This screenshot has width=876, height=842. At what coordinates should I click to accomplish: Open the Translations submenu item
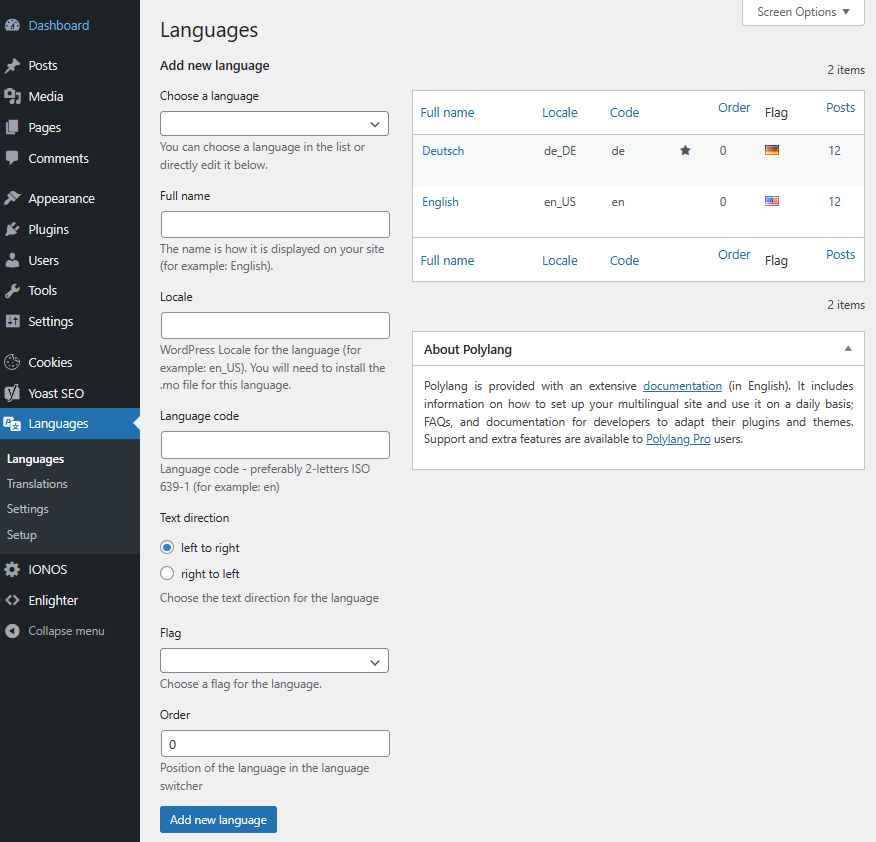(x=37, y=484)
